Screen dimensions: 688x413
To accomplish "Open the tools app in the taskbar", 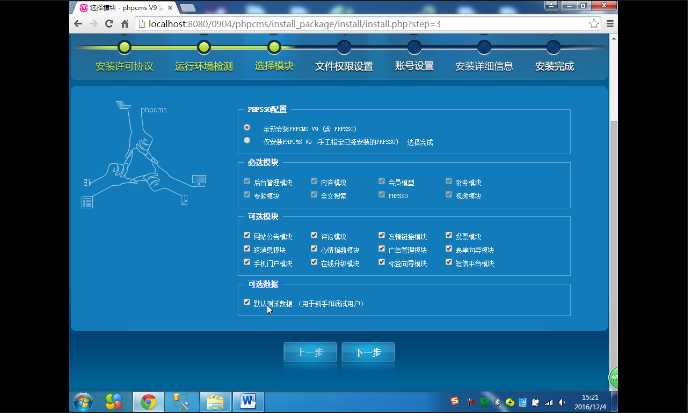I will [x=181, y=402].
